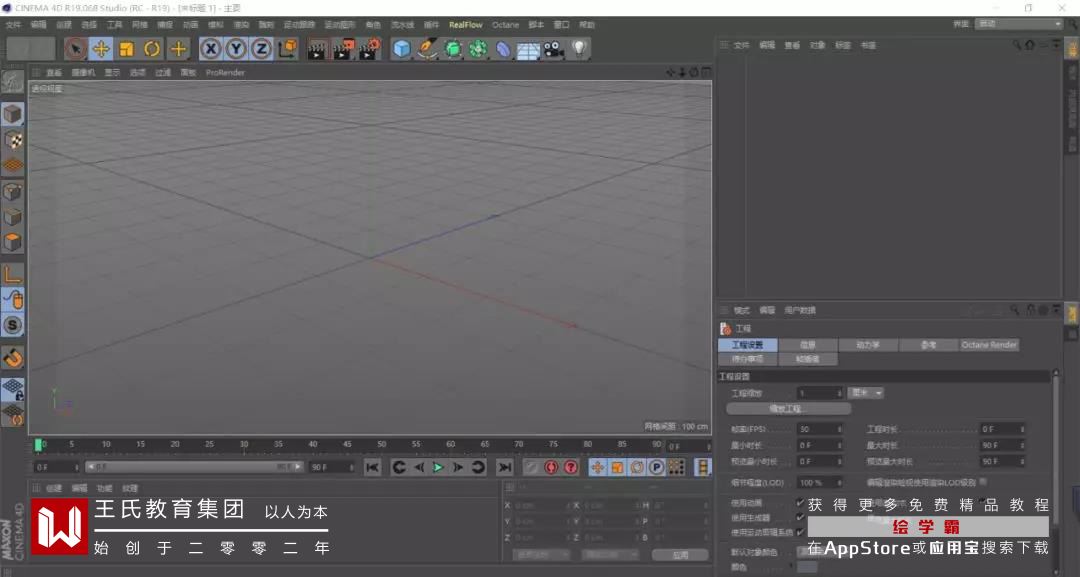Open render settings clapperboard with gear
Viewport: 1080px width, 577px height.
tap(370, 49)
